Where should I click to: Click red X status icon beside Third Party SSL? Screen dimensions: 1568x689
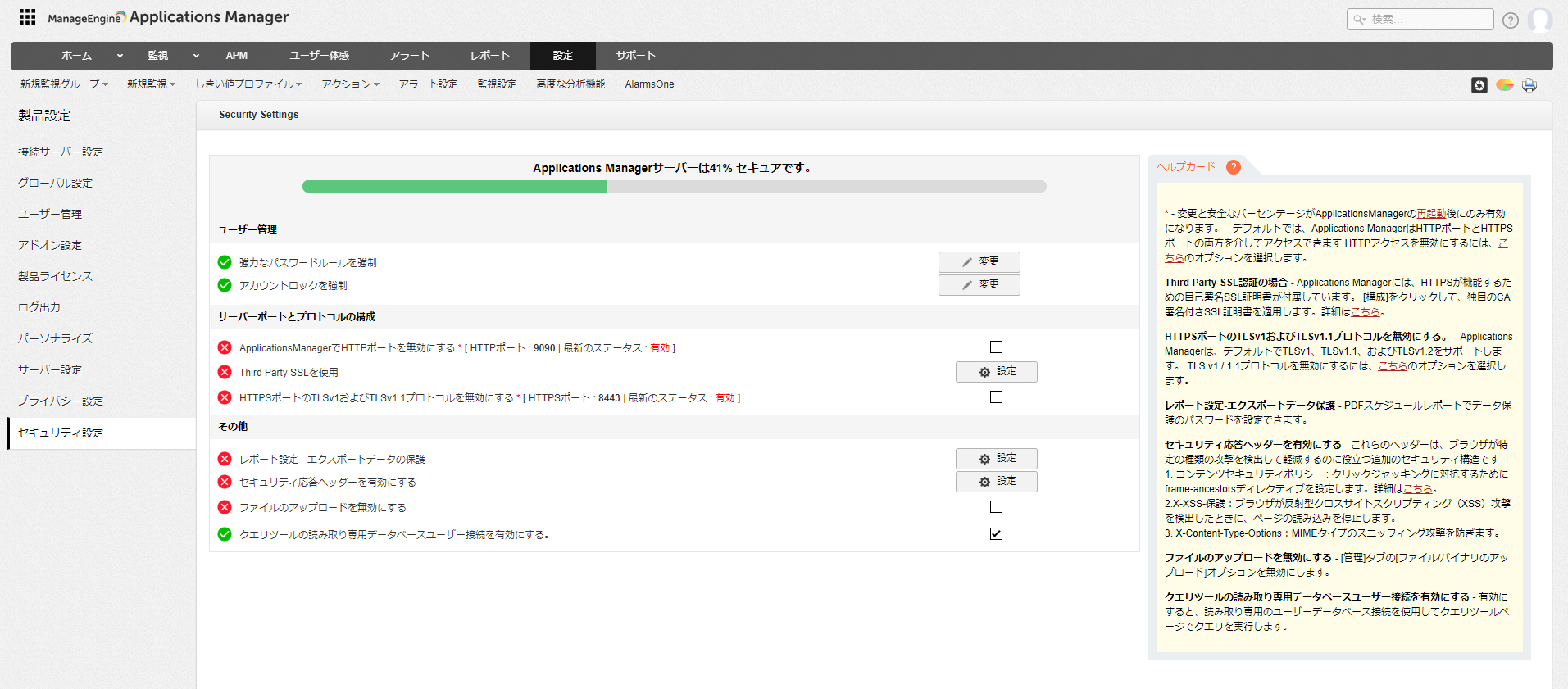225,372
